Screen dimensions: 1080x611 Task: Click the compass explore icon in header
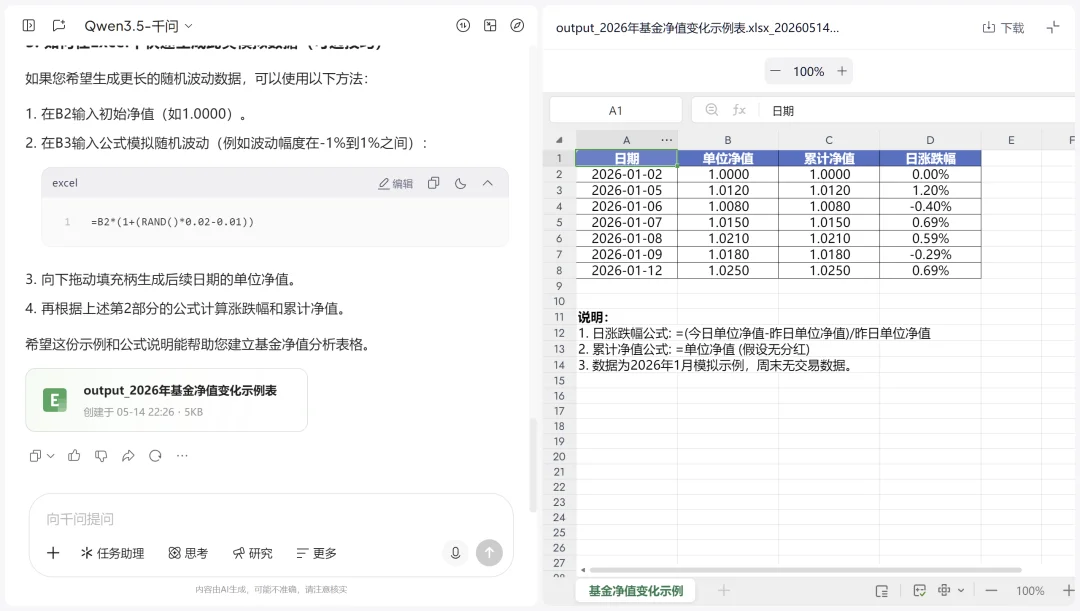pos(517,25)
